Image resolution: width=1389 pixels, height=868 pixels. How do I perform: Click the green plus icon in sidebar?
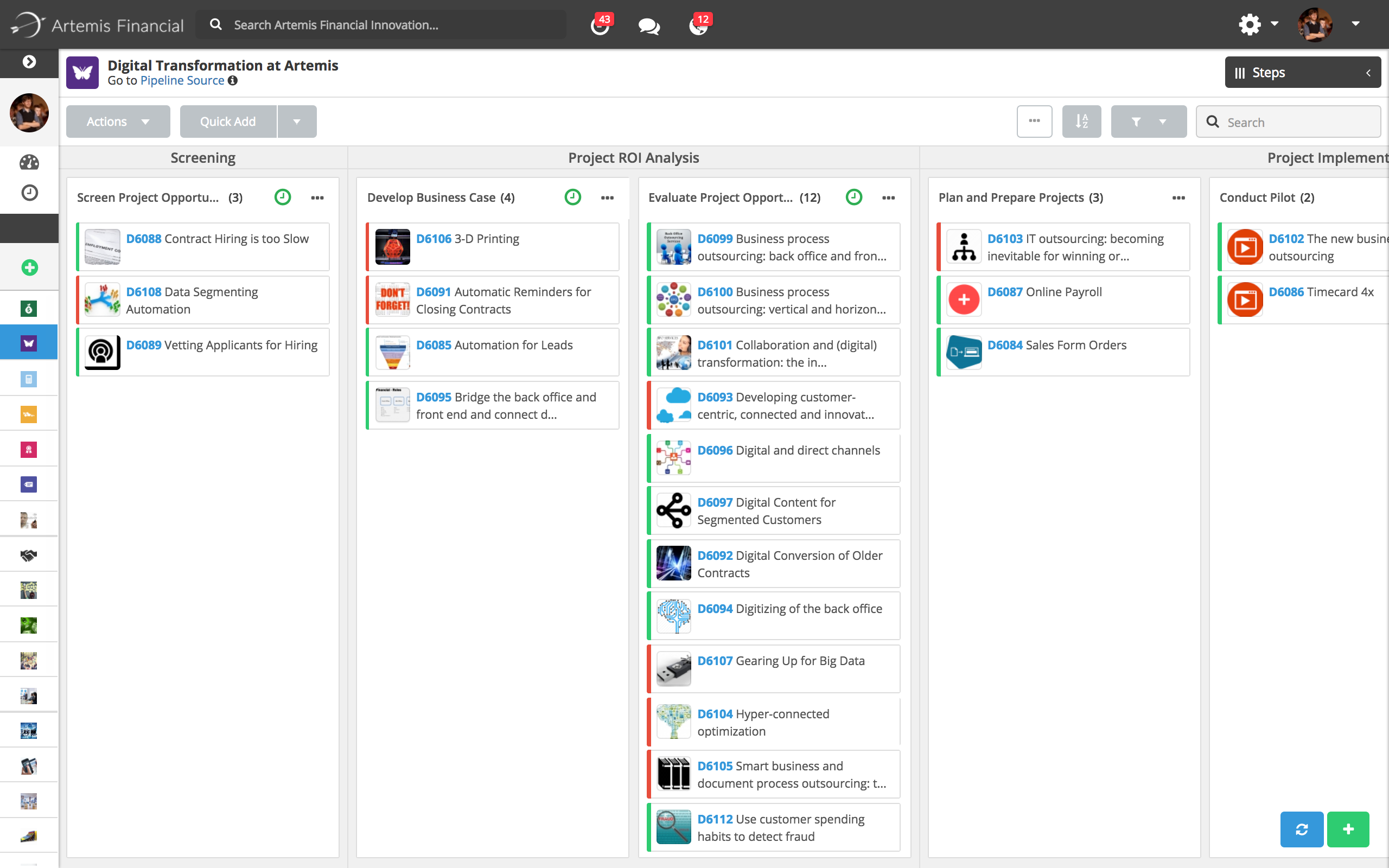(x=29, y=267)
